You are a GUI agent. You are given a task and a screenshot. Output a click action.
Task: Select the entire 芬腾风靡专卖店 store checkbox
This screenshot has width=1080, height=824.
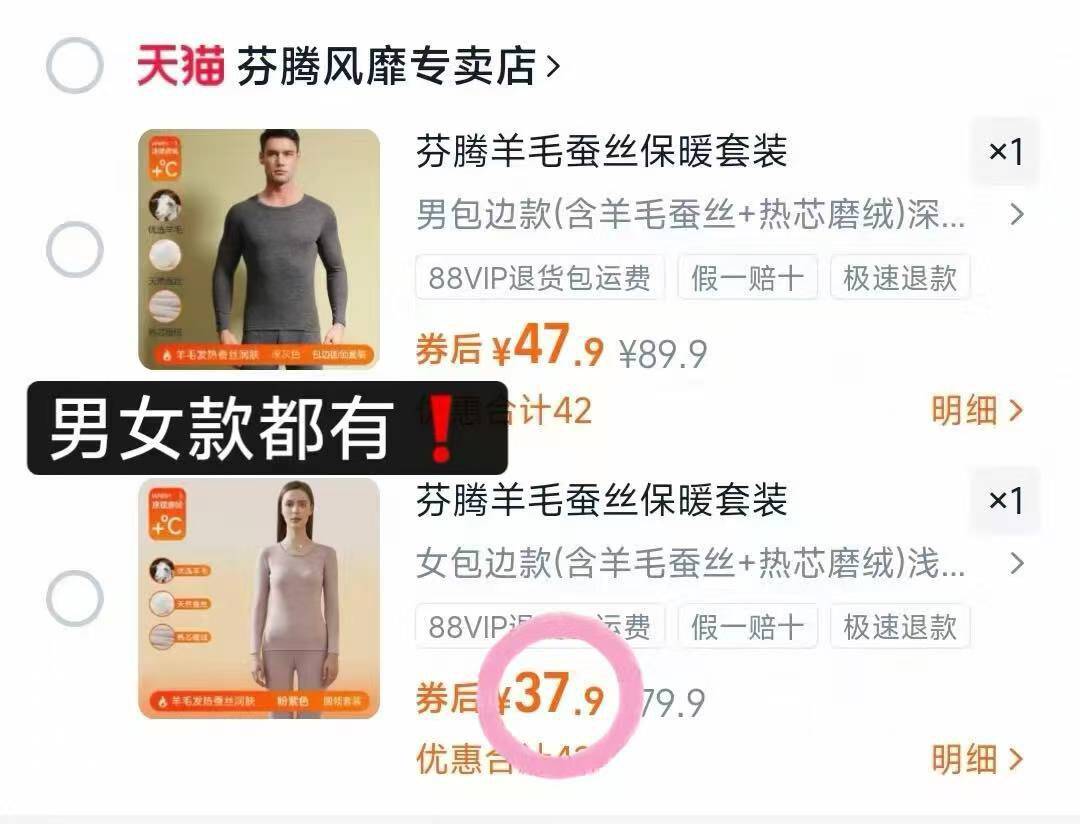click(75, 65)
